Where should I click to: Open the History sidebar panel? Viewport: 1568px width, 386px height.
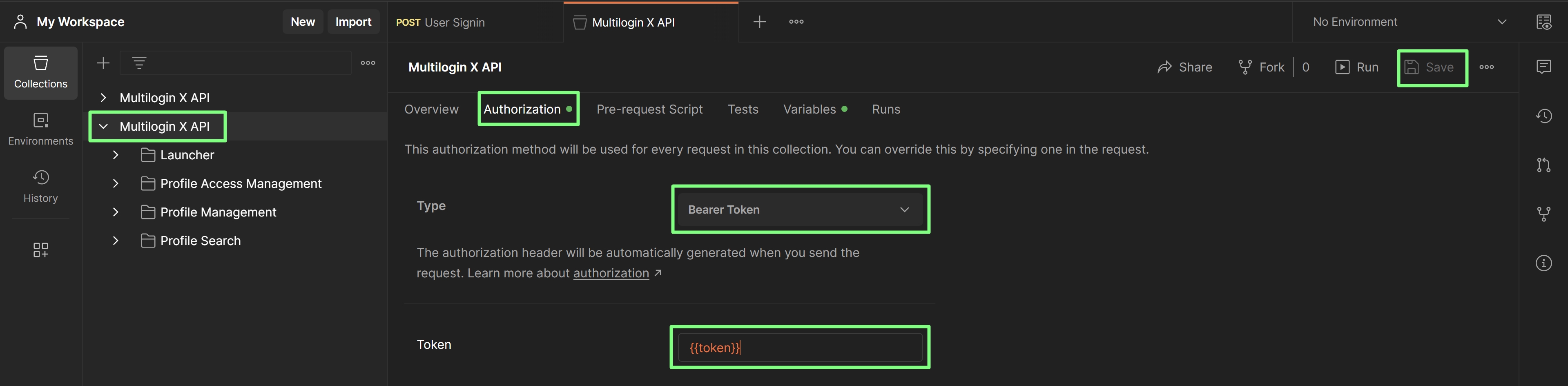tap(41, 186)
